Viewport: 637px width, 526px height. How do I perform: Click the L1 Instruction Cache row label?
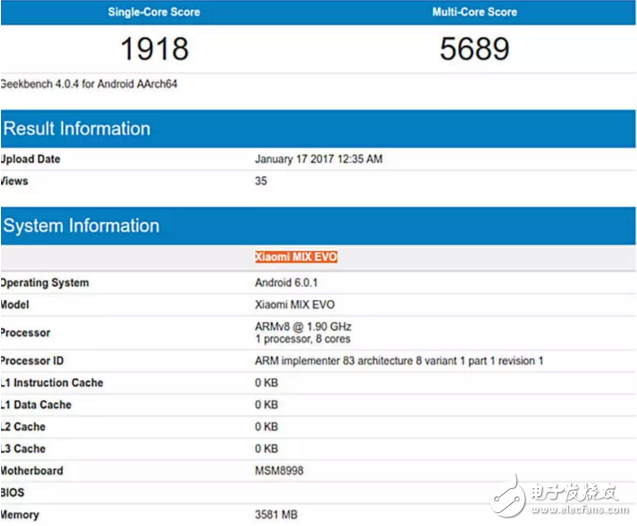point(52,383)
